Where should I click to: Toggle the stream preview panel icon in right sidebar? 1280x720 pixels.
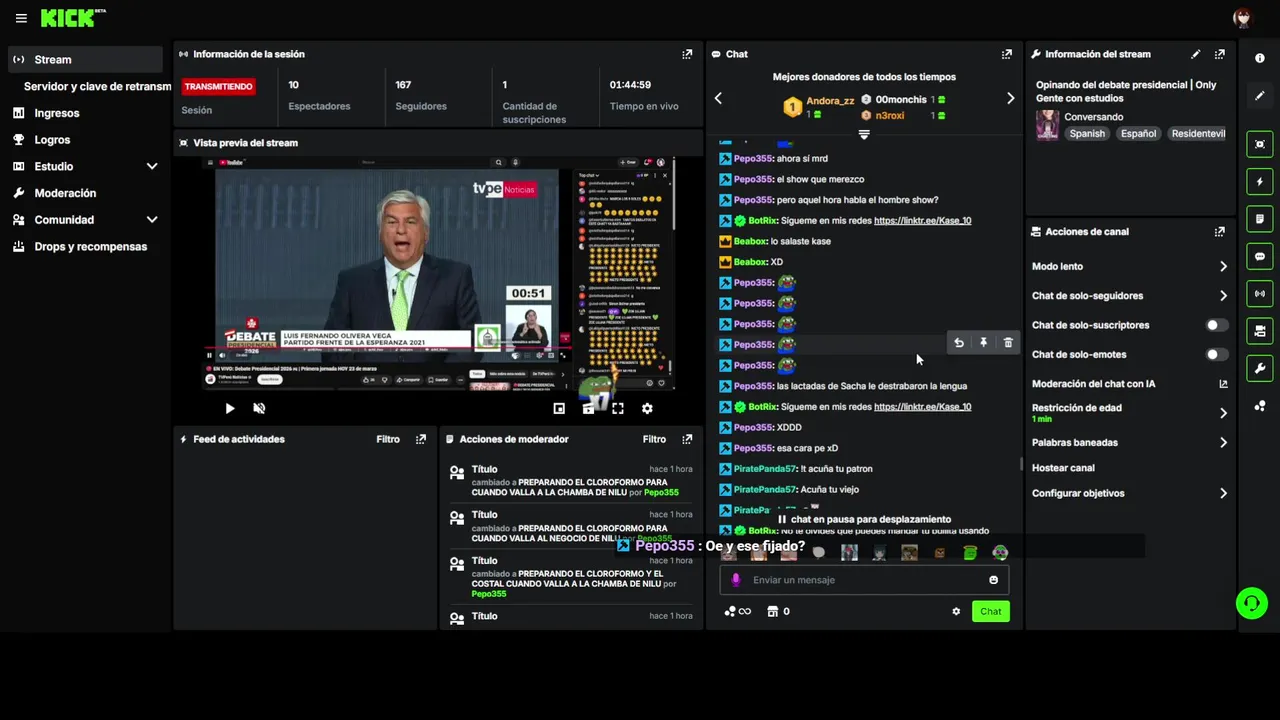pos(1259,145)
